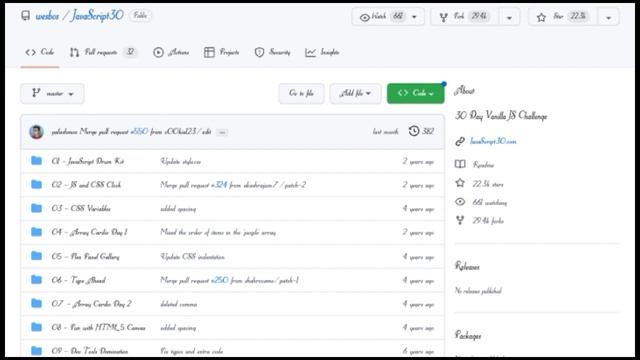Image resolution: width=640 pixels, height=360 pixels.
Task: Click the Readme link in the About section
Action: click(483, 165)
